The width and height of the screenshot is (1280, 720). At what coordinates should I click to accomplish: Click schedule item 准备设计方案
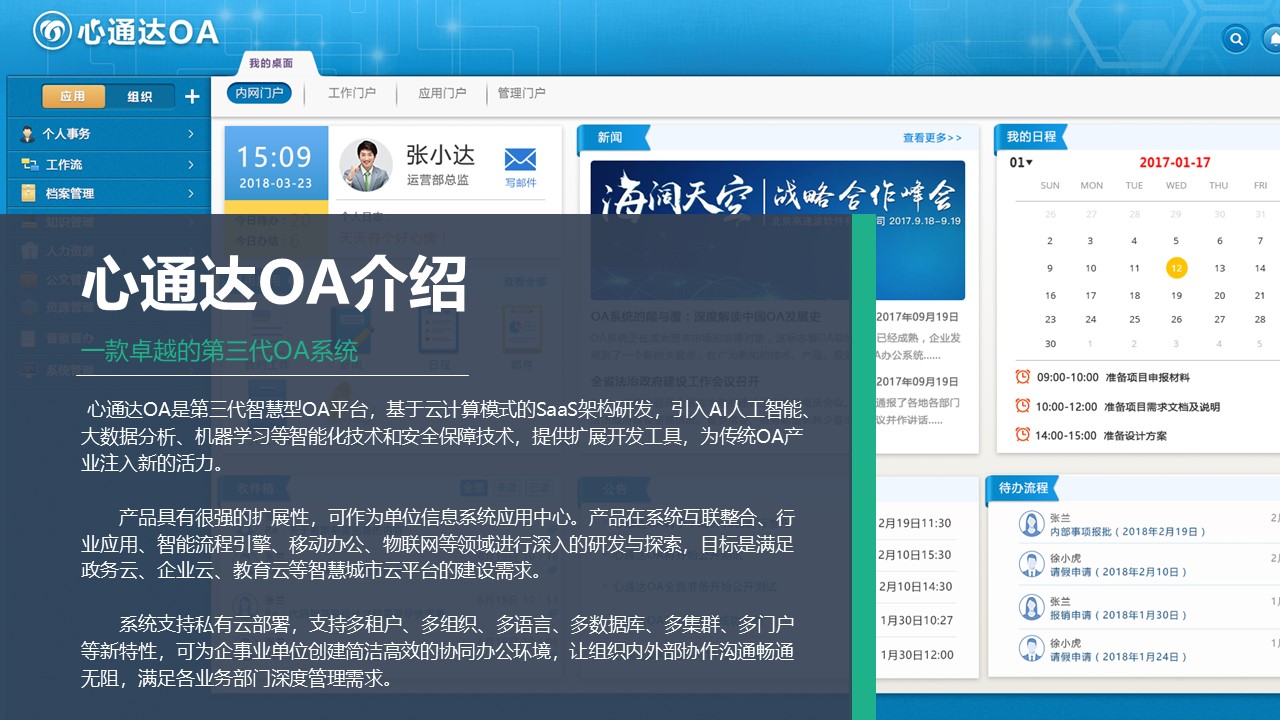(1135, 435)
